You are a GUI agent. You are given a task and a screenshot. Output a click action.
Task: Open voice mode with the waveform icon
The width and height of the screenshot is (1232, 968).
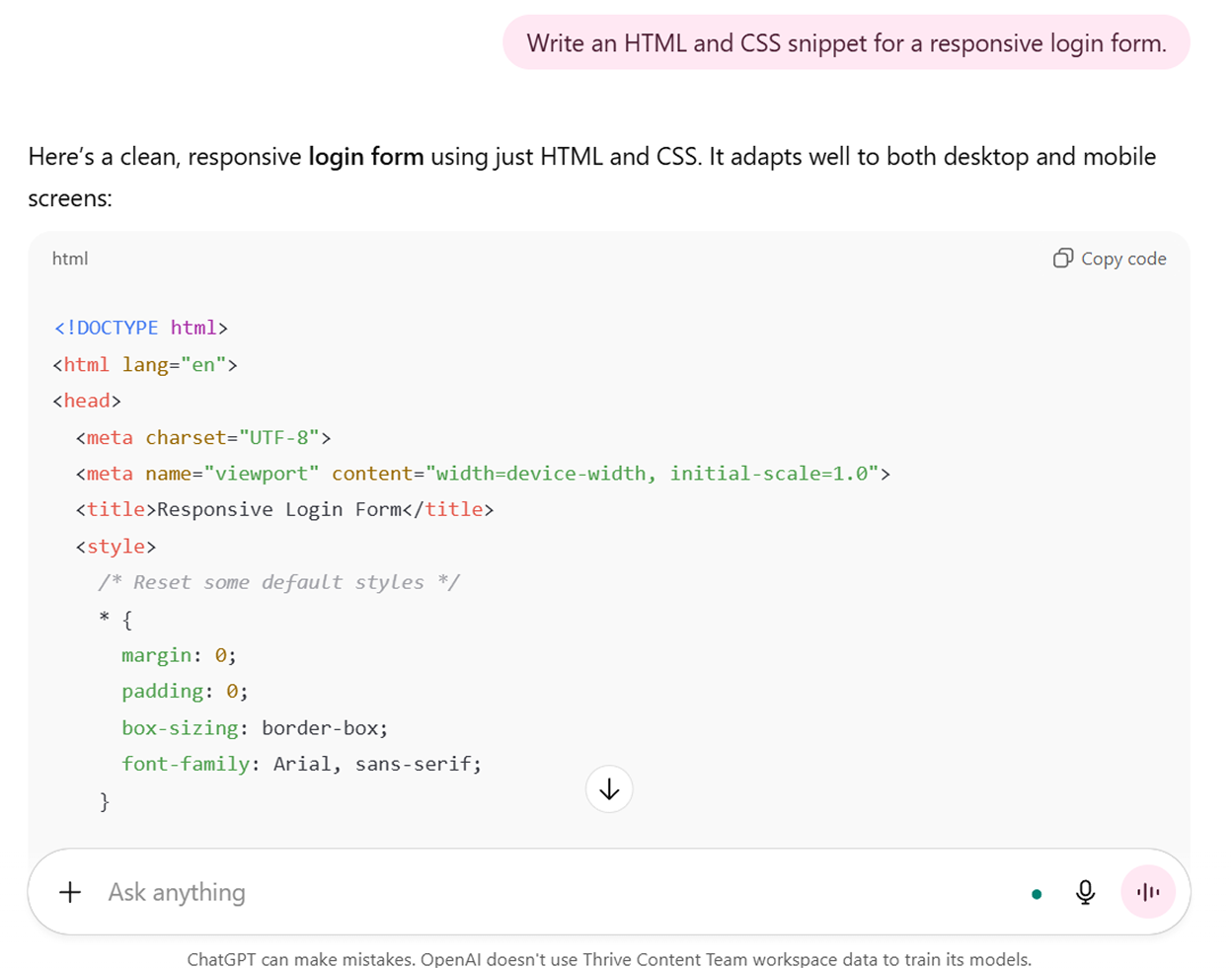click(1148, 891)
